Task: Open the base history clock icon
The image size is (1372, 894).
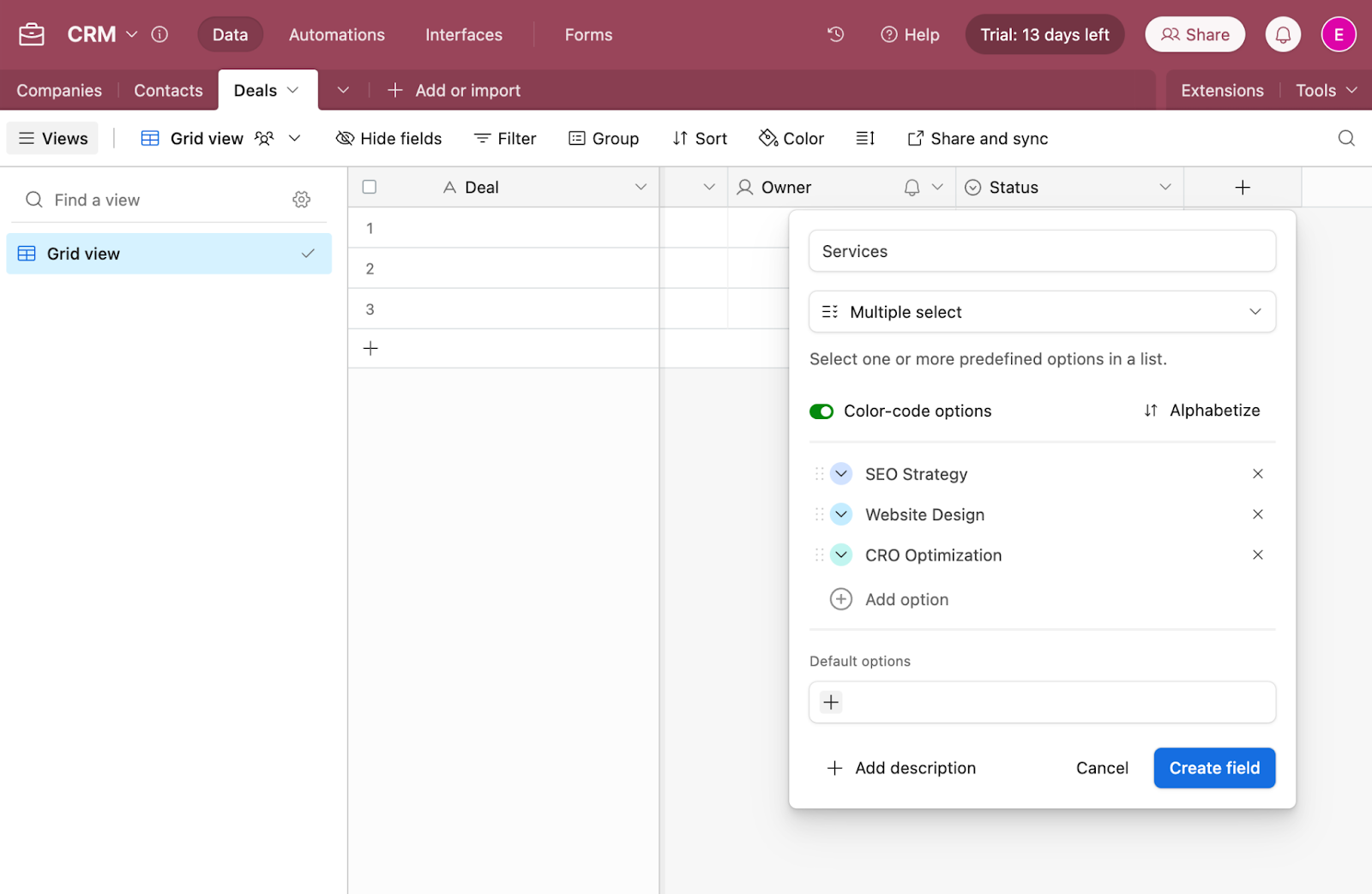Action: point(835,34)
